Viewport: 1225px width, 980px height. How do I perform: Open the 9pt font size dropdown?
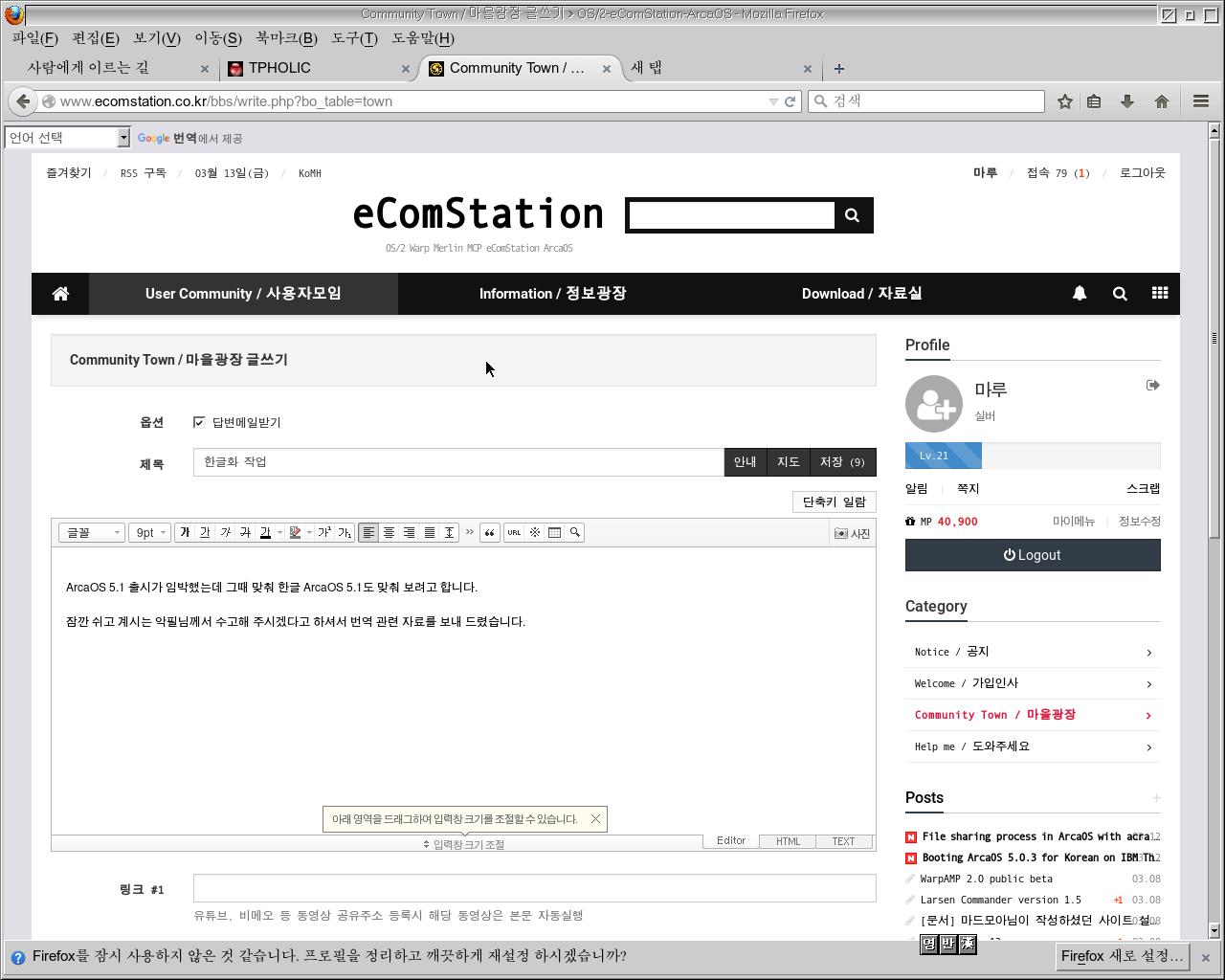tap(150, 533)
